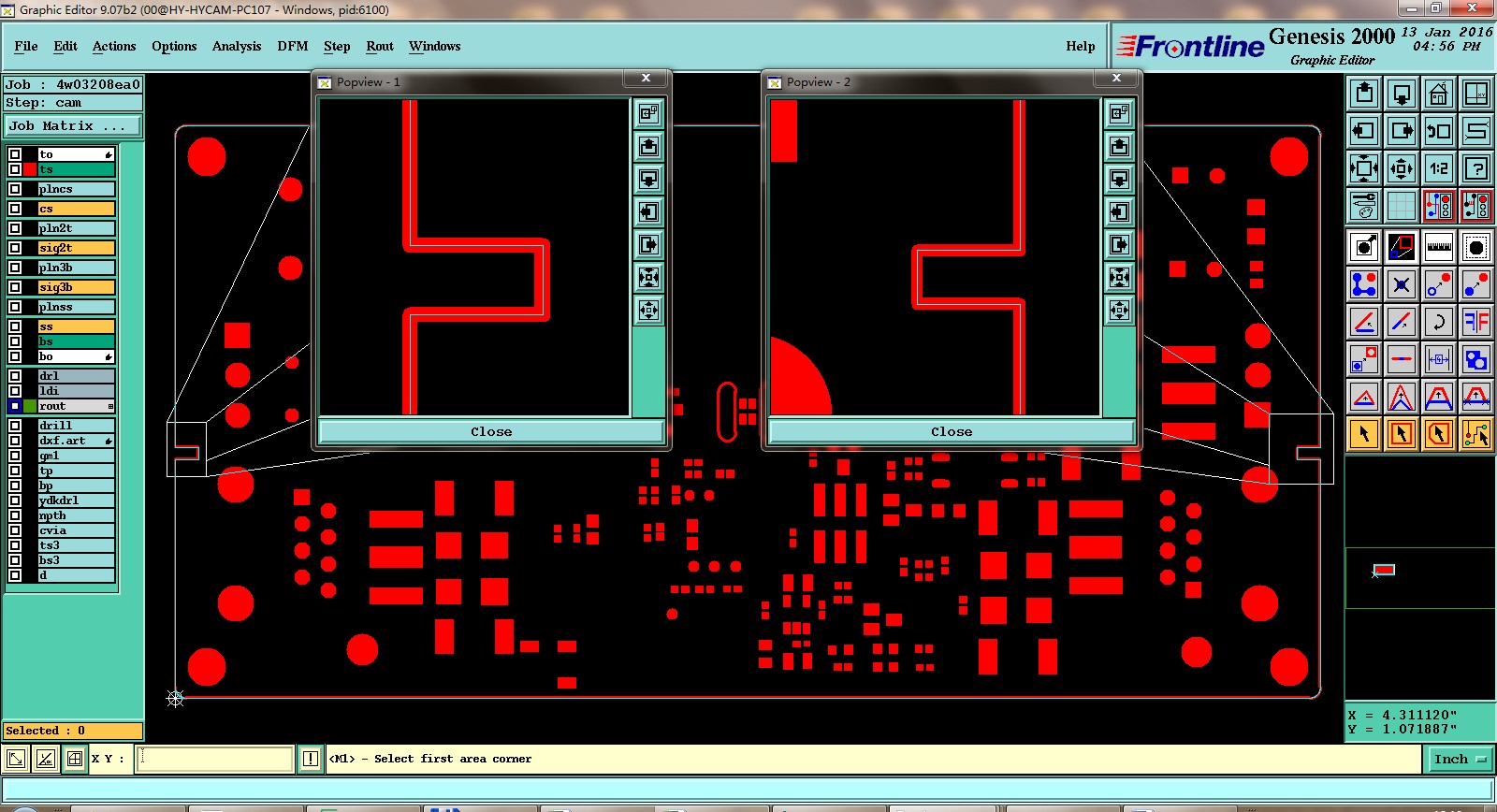Viewport: 1497px width, 812px height.
Task: Toggle the checkbox for layer ts
Action: [x=15, y=169]
